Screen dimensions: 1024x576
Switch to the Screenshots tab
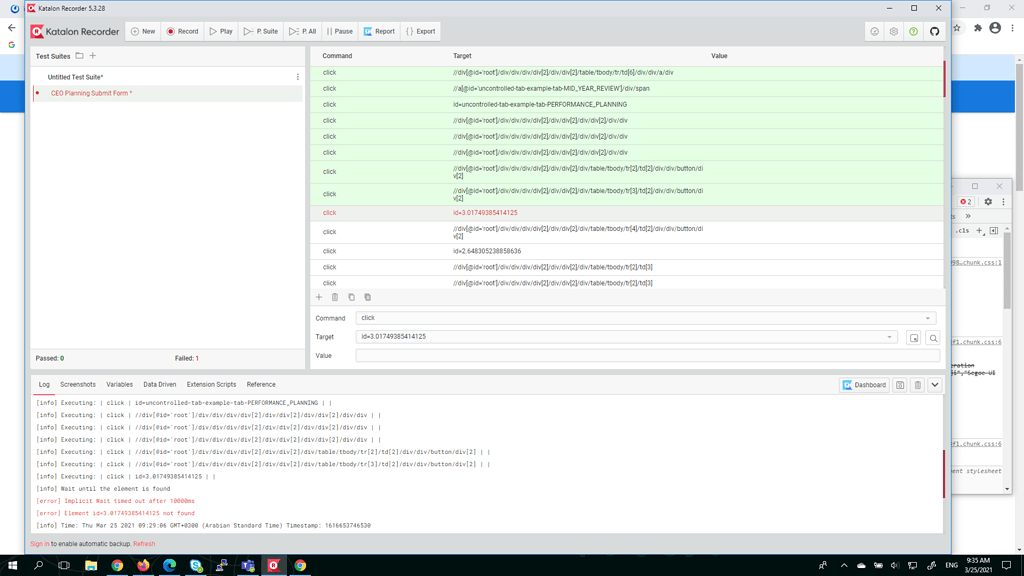click(x=78, y=385)
